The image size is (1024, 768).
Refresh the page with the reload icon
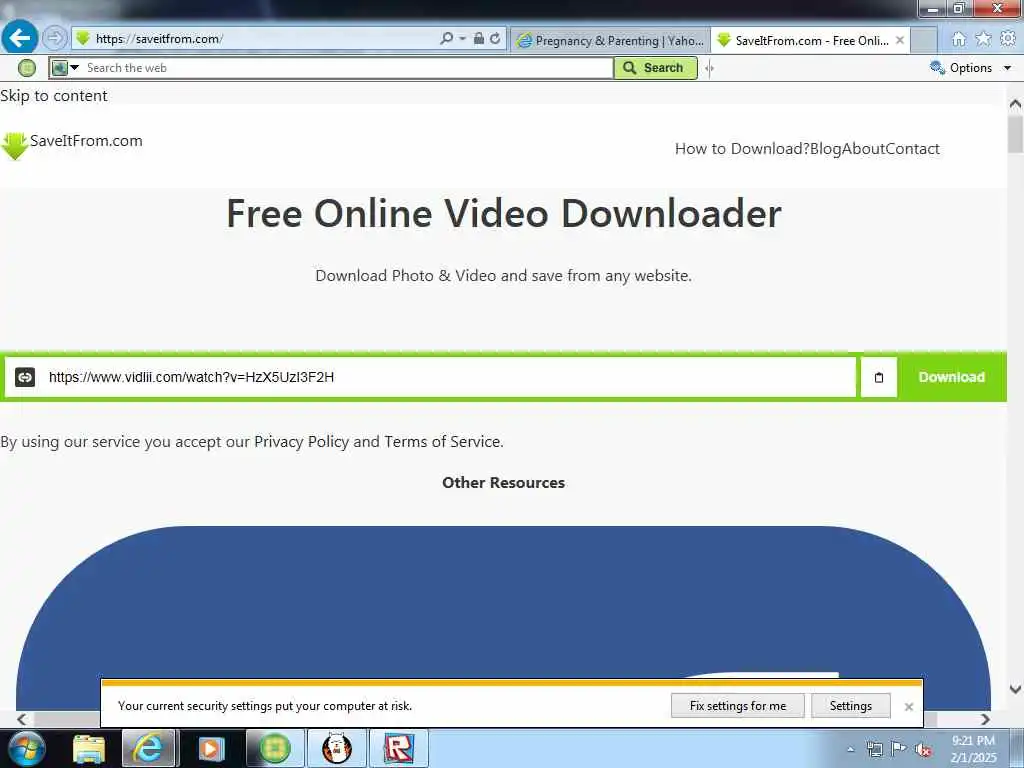495,39
